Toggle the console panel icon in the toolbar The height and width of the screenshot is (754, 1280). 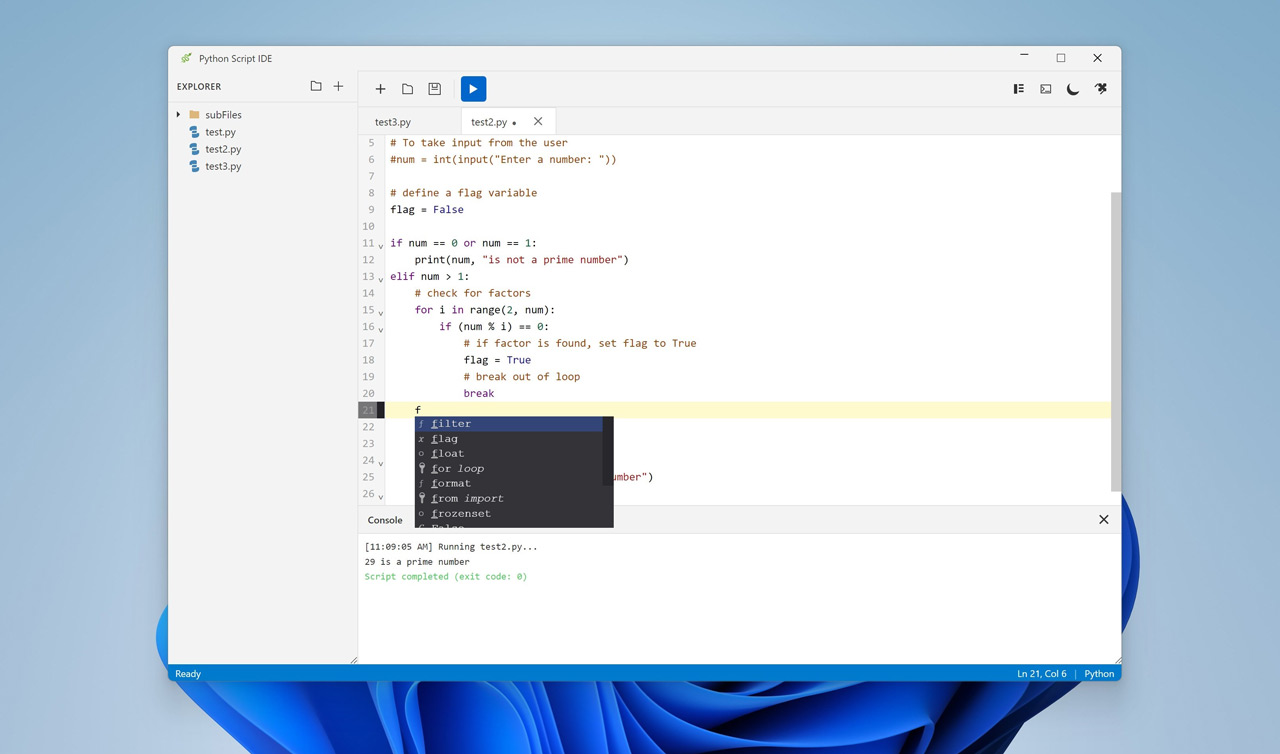[x=1046, y=89]
